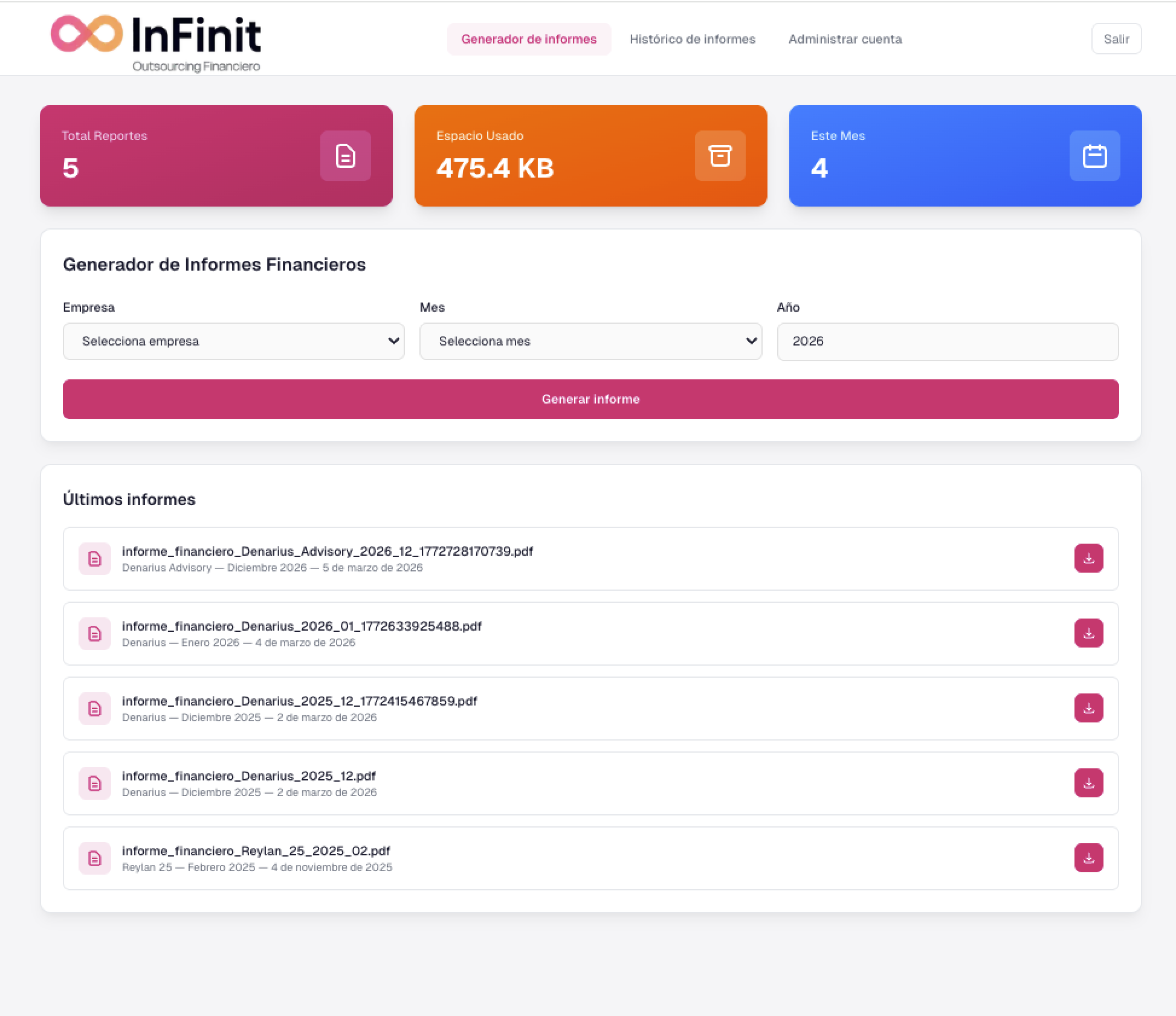Screen dimensions: 1176x1016
Task: Switch to the Histórico de informes tab
Action: pos(693,39)
